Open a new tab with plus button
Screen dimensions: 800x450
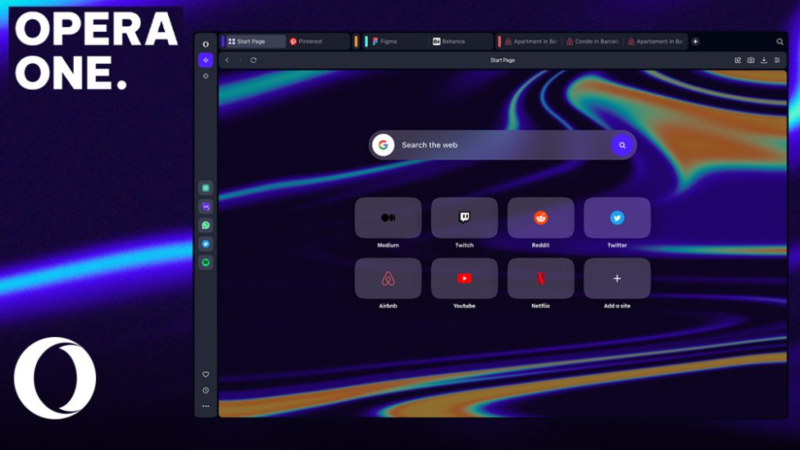(x=695, y=42)
